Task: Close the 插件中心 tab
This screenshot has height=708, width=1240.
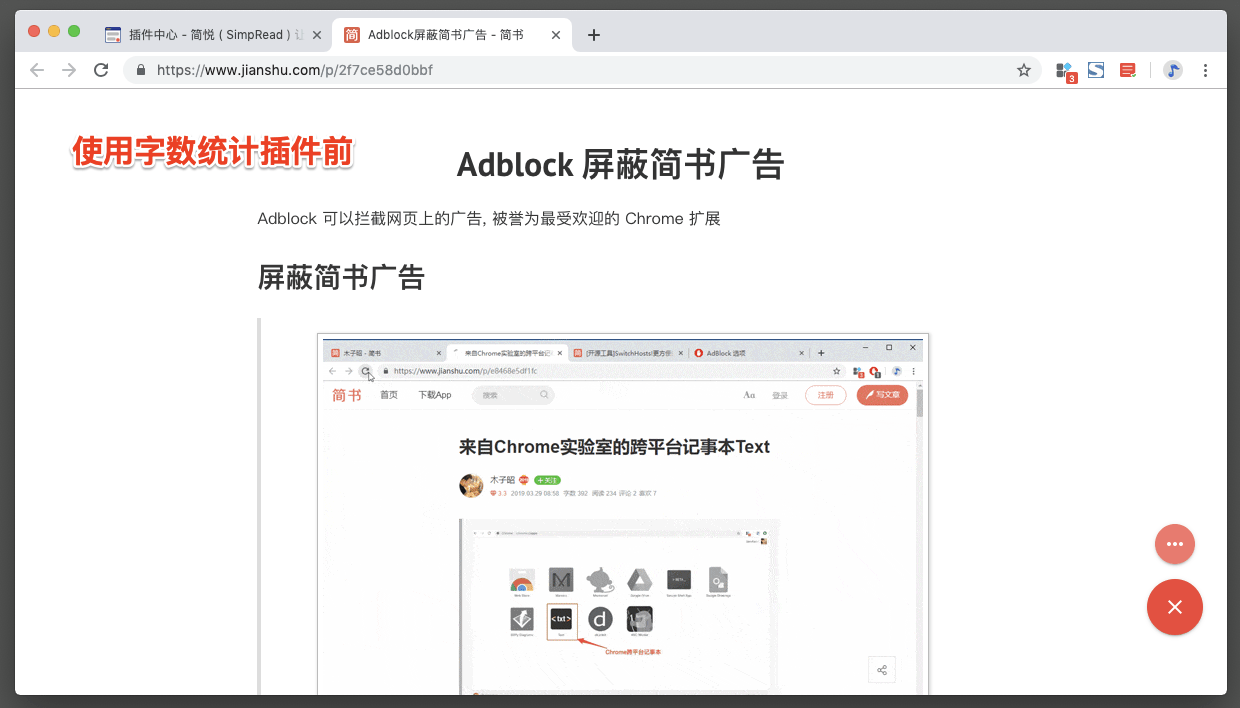Action: 317,35
